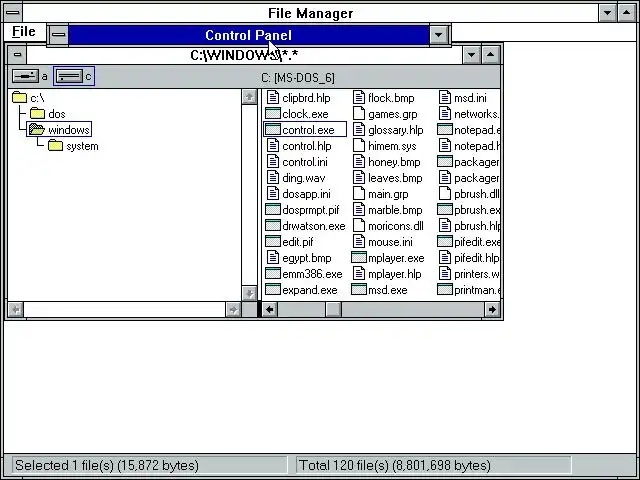The height and width of the screenshot is (480, 640).
Task: Click the edit.pif icon
Action: [273, 242]
